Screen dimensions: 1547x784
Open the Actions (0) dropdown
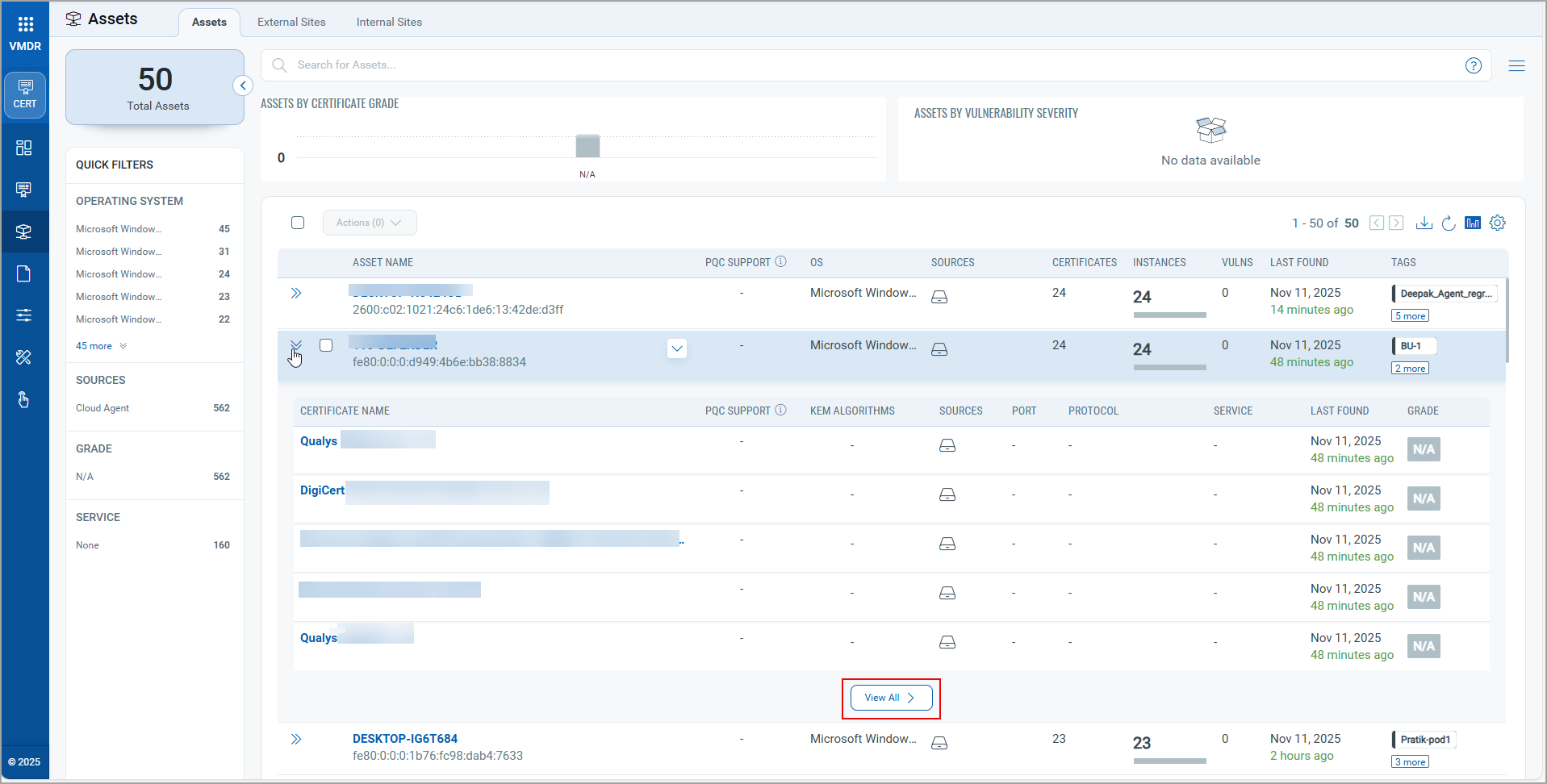[x=370, y=223]
